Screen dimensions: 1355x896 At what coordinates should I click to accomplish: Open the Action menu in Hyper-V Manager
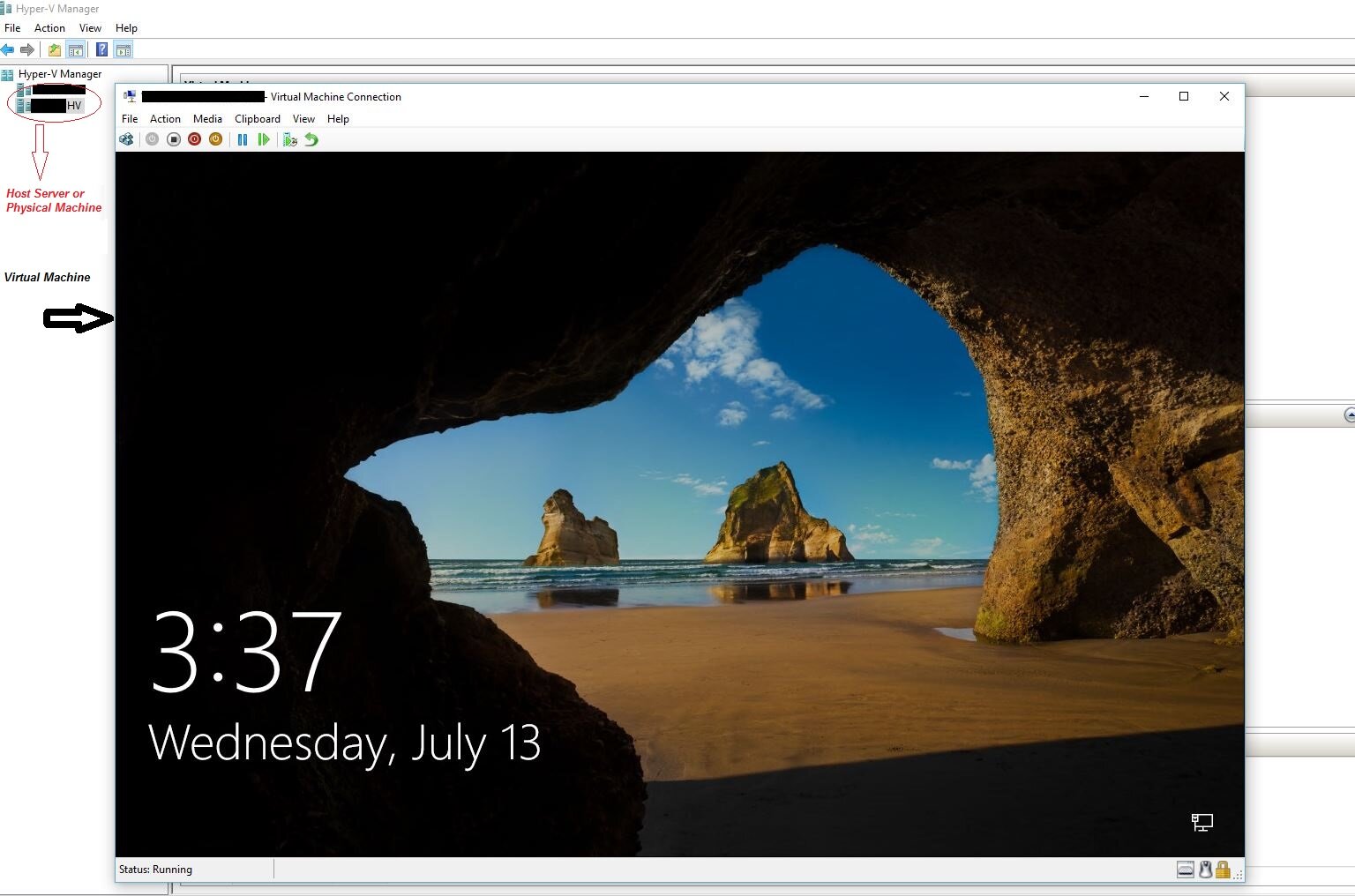pyautogui.click(x=49, y=27)
